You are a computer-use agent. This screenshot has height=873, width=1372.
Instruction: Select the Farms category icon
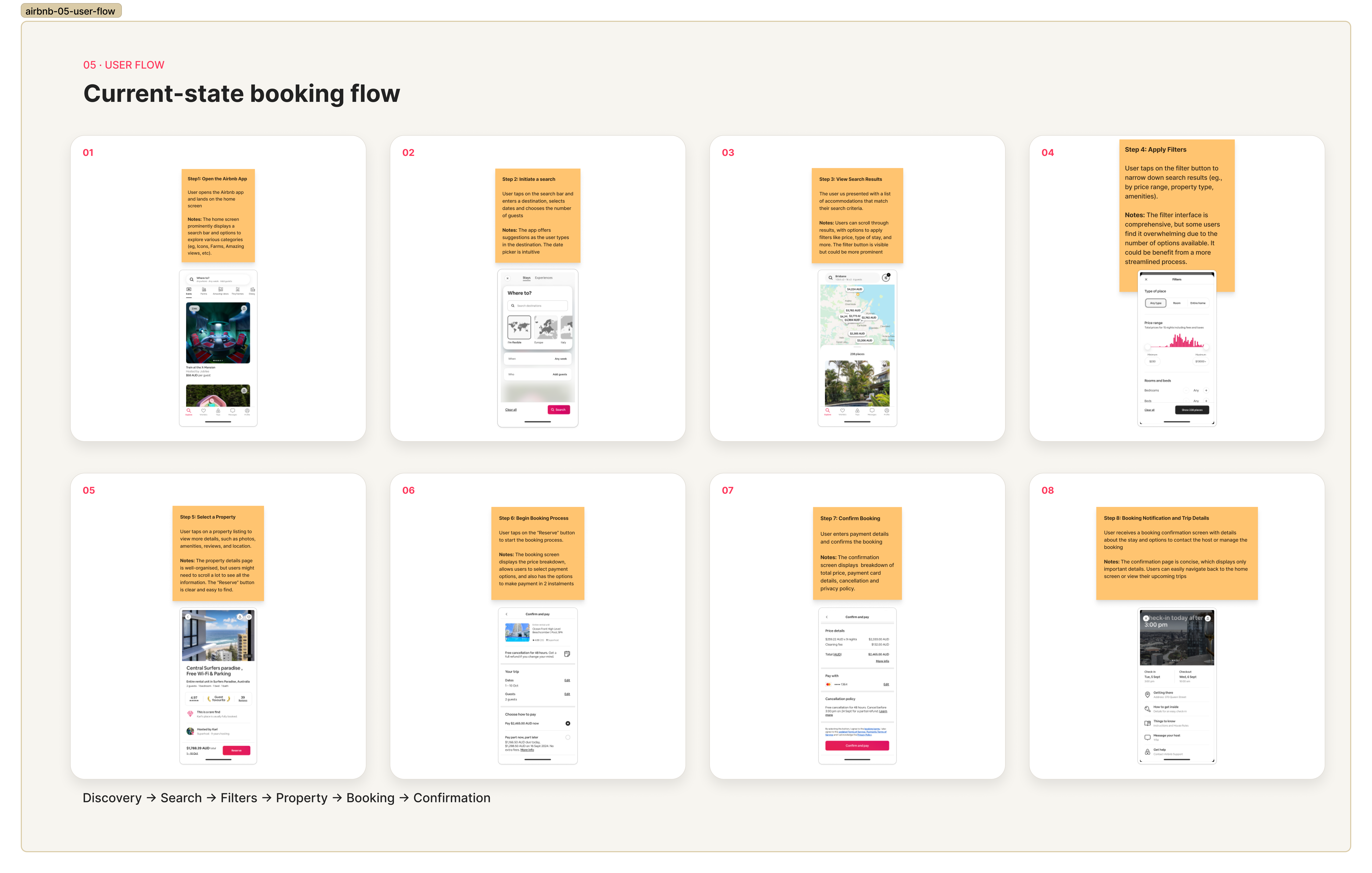(203, 291)
